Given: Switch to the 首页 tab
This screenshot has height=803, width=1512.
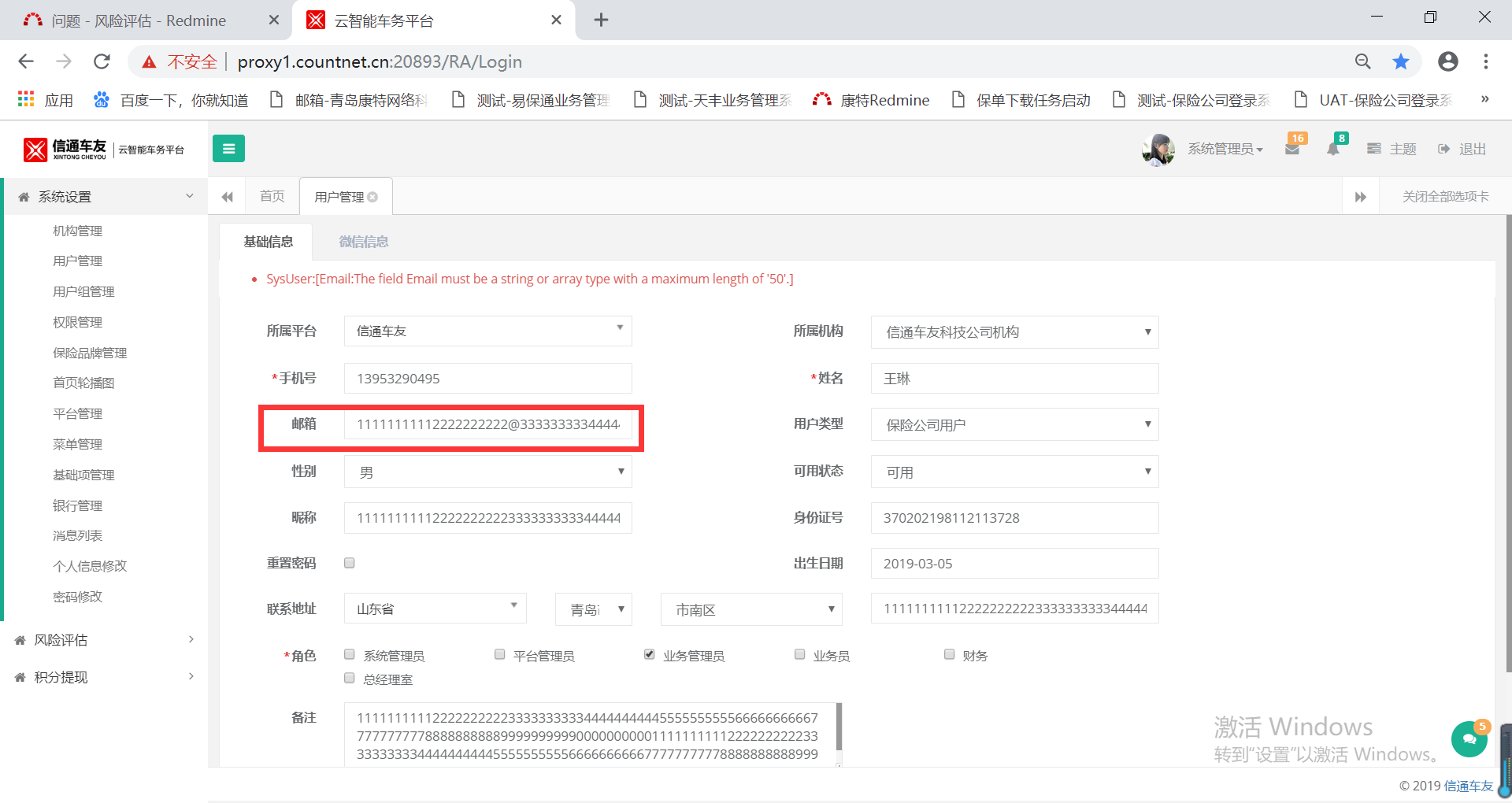Looking at the screenshot, I should [272, 196].
